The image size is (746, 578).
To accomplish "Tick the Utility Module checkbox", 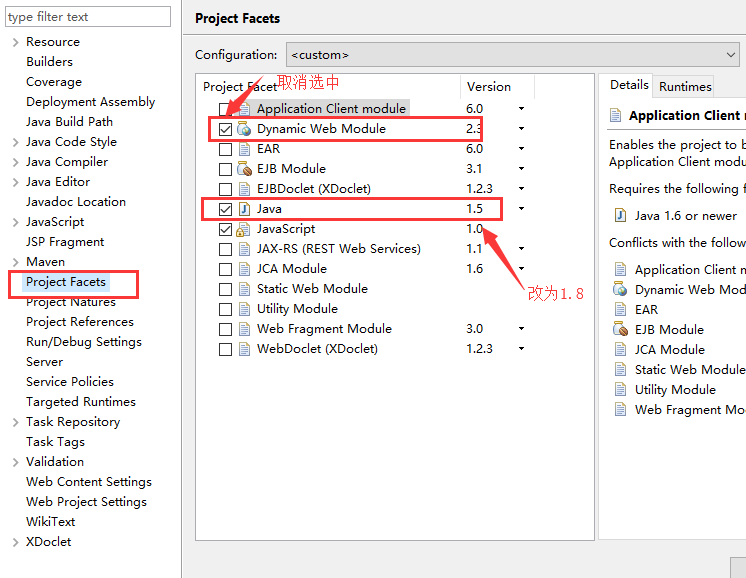I will pyautogui.click(x=225, y=309).
